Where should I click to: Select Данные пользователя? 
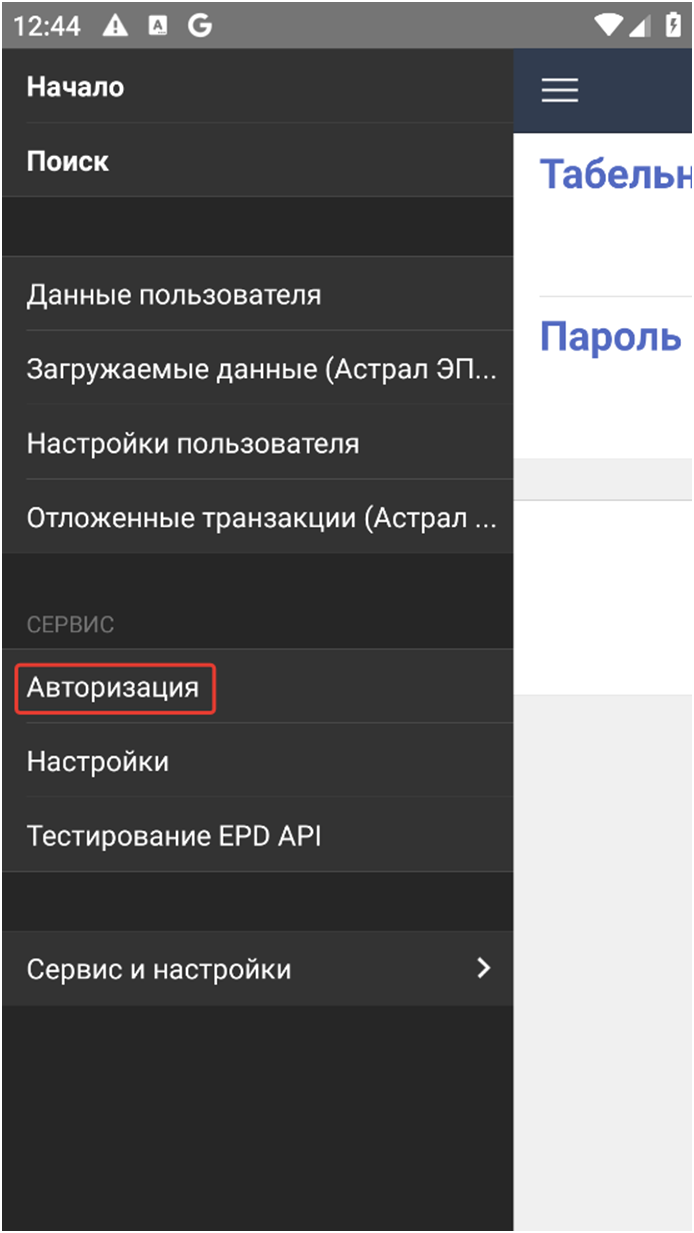[257, 294]
